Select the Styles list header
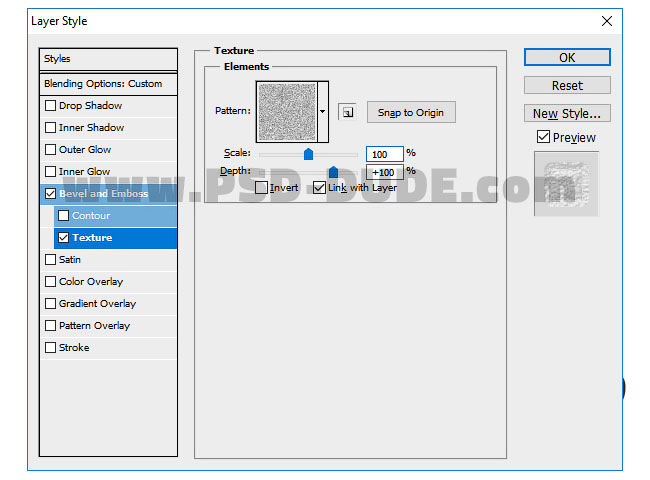This screenshot has height=480, width=650. pos(109,59)
